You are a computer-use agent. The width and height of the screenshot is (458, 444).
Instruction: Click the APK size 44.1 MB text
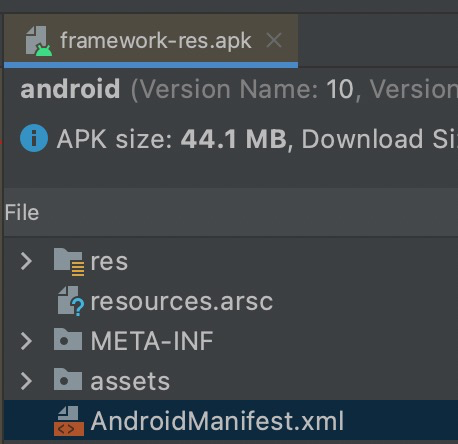click(x=172, y=139)
